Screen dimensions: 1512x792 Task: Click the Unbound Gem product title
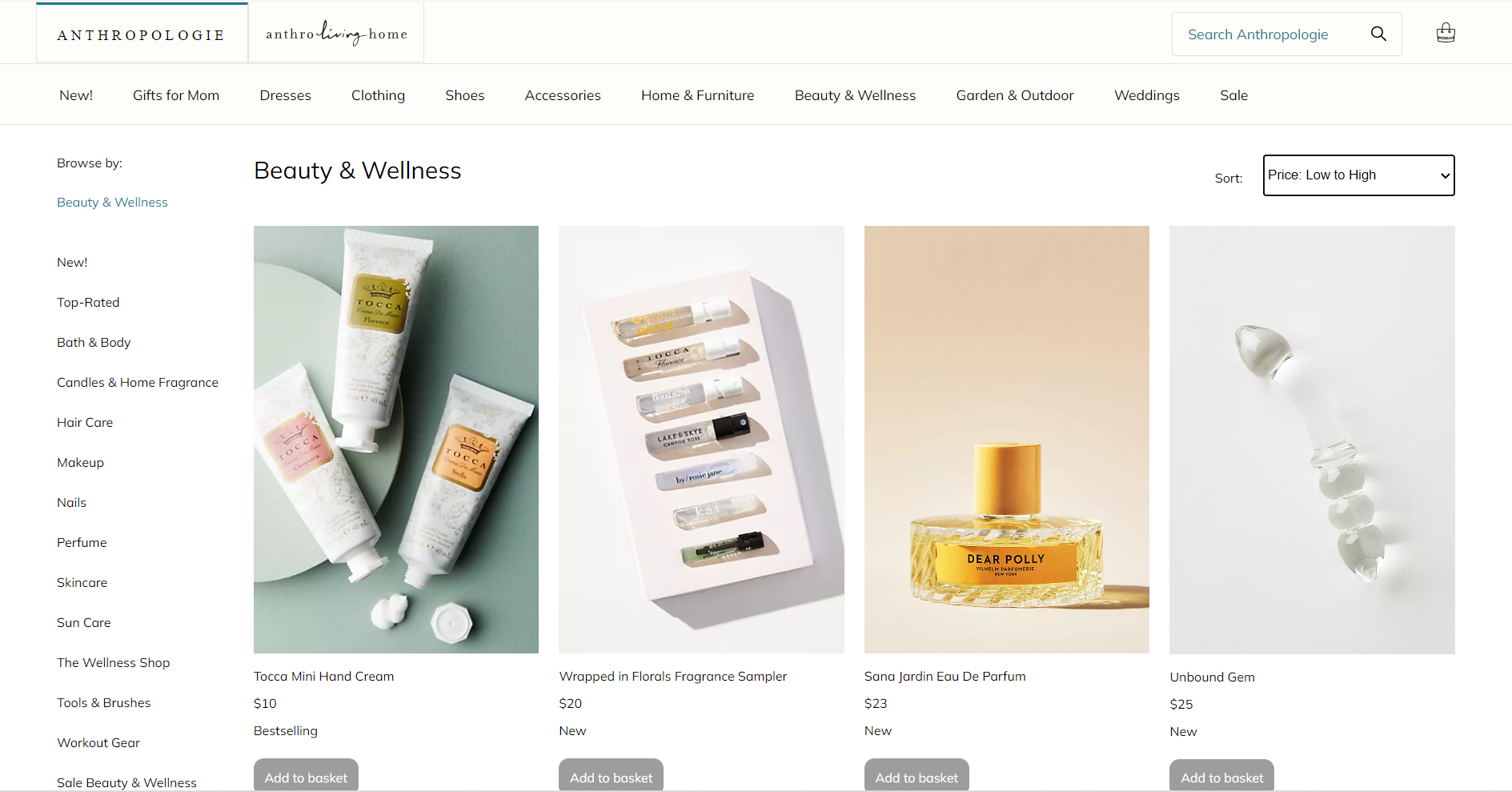1212,677
